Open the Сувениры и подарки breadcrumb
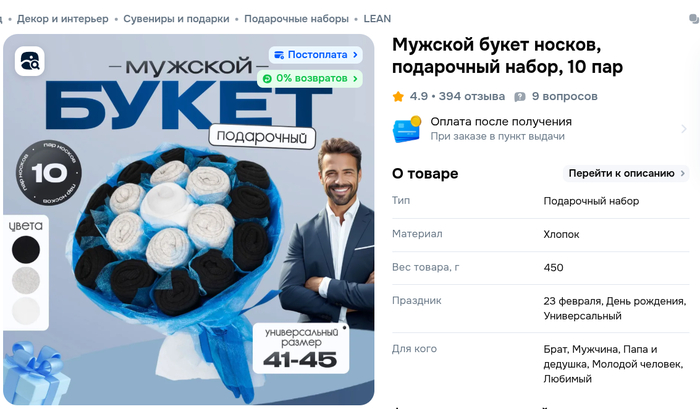 176,19
